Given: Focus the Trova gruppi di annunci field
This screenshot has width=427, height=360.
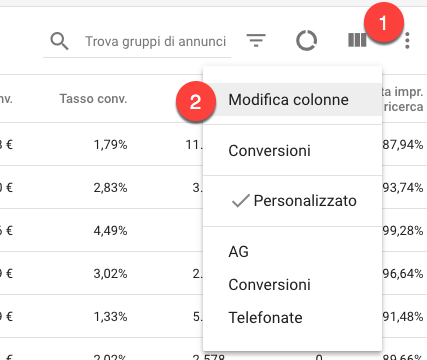Looking at the screenshot, I should (156, 42).
